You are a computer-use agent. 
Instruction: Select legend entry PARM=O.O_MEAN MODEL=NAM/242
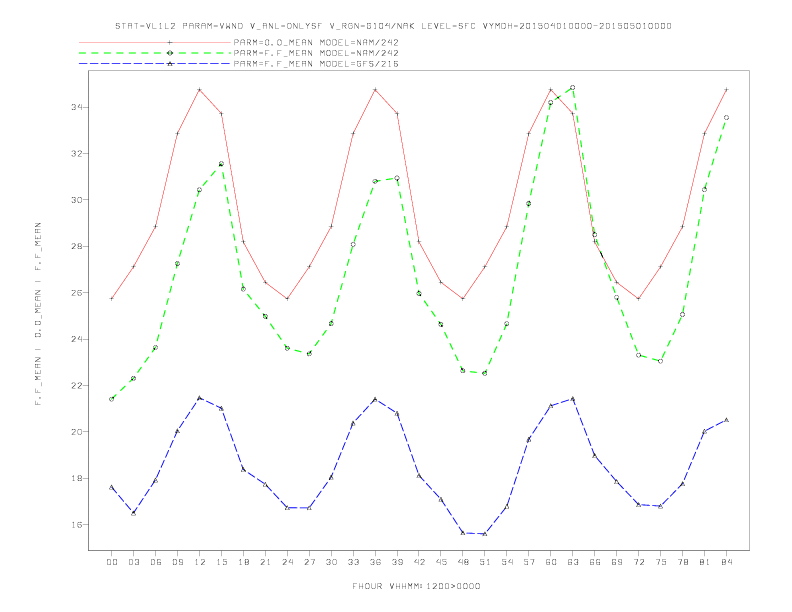[316, 42]
